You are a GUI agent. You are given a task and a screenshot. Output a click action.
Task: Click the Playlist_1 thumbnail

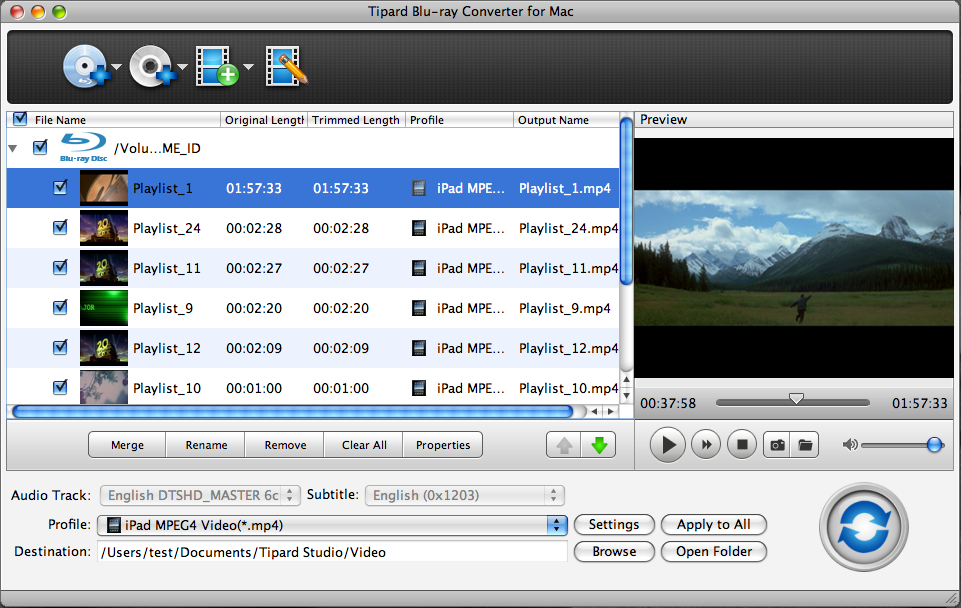pyautogui.click(x=104, y=188)
